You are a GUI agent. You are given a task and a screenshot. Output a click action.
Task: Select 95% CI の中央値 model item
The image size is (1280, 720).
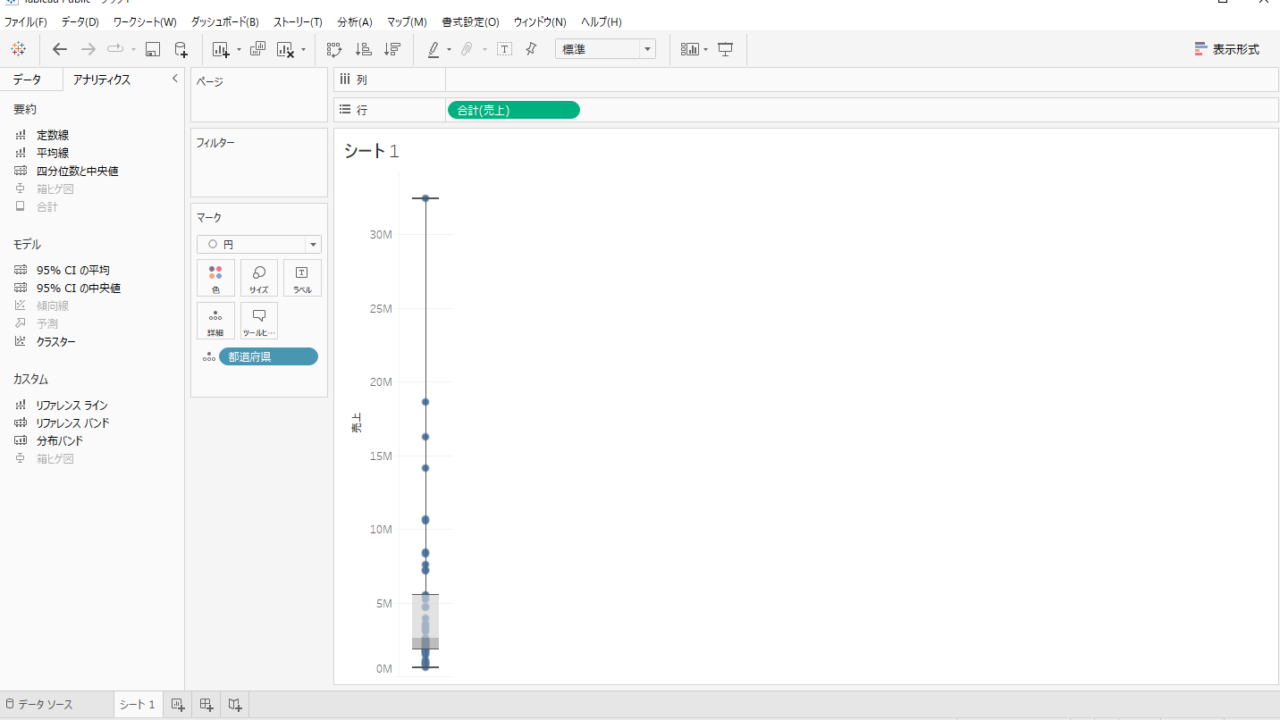point(78,288)
